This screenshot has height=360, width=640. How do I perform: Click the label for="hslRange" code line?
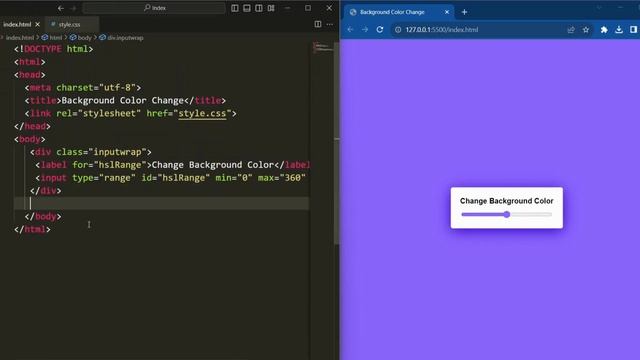[x=172, y=165]
